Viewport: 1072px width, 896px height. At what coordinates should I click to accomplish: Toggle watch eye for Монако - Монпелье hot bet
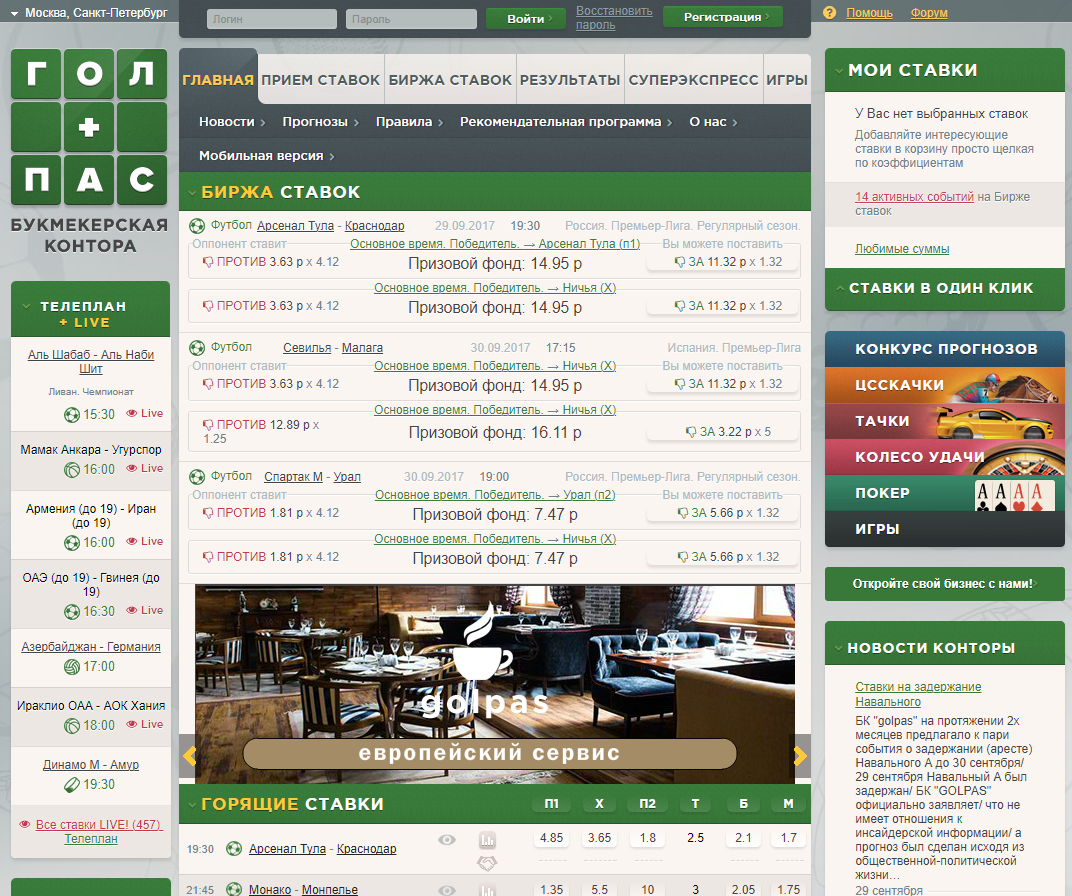447,890
